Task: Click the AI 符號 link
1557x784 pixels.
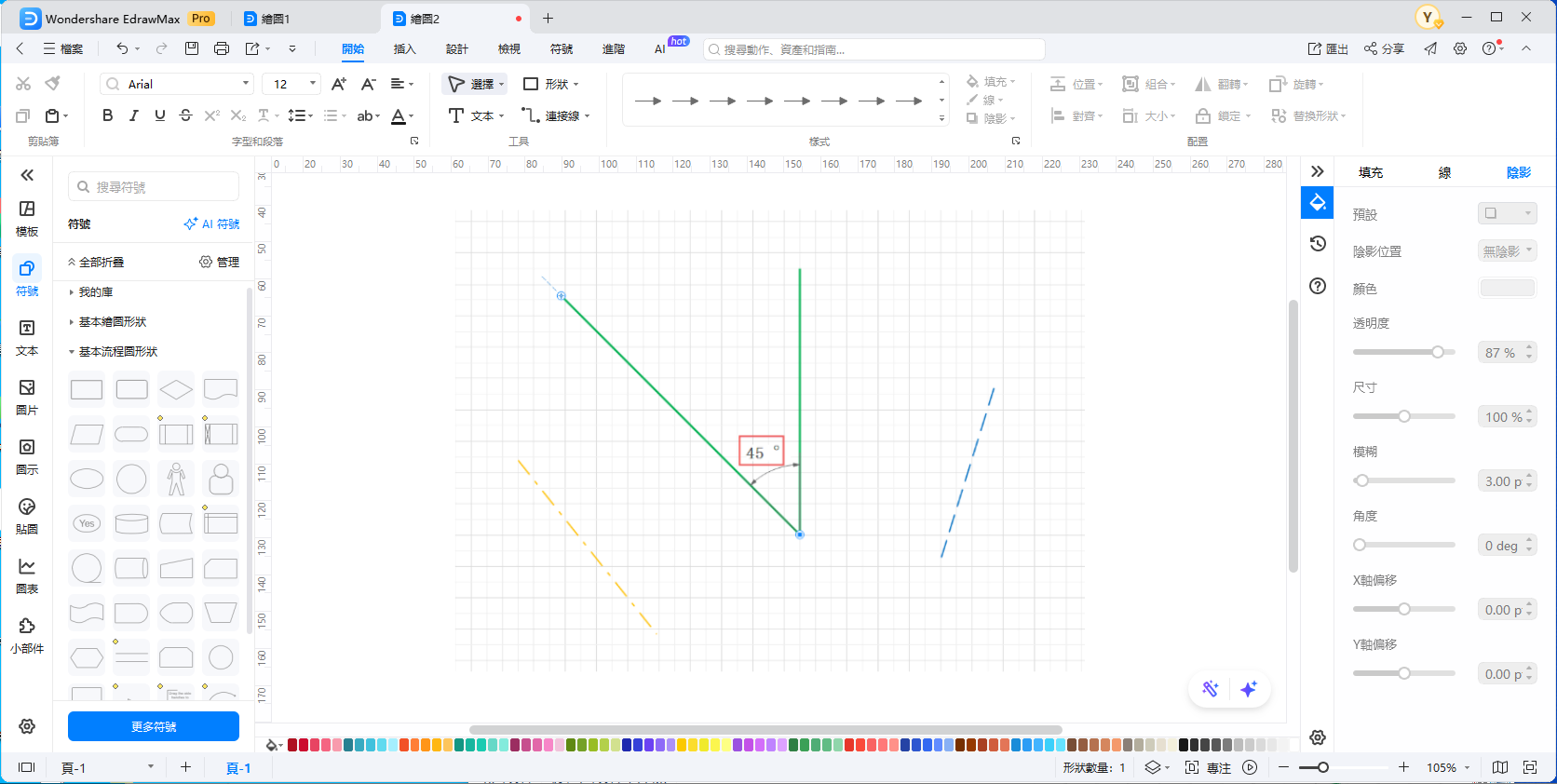Action: [x=212, y=224]
